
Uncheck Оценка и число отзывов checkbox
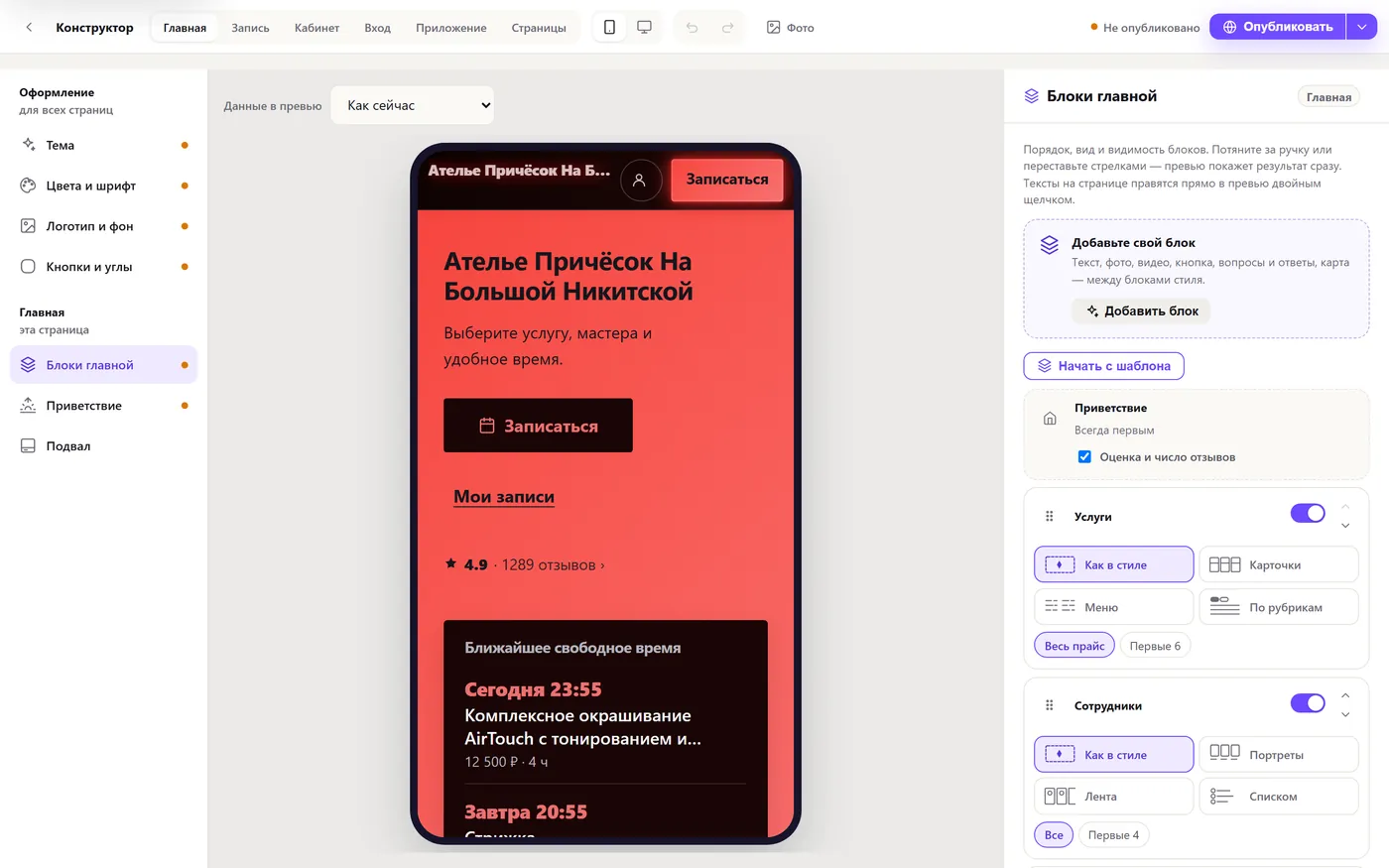tap(1084, 457)
